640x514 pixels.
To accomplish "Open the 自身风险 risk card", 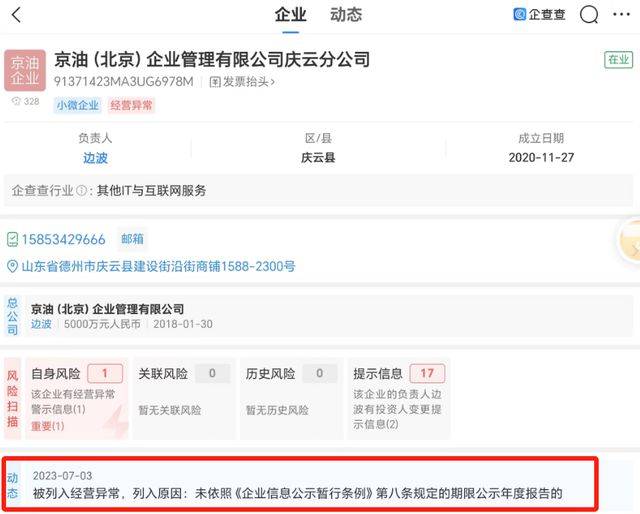I will pyautogui.click(x=77, y=397).
